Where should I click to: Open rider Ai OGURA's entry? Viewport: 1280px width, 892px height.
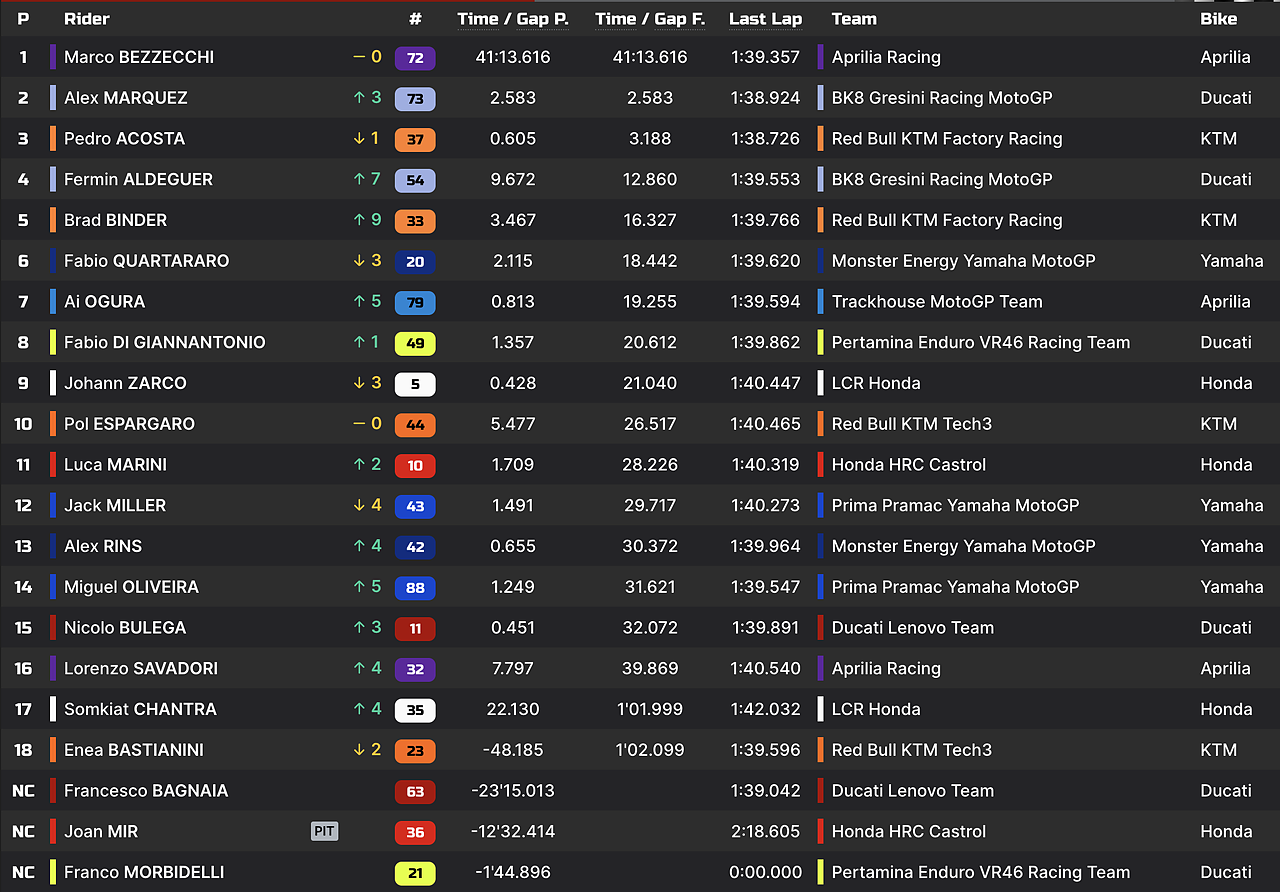104,302
